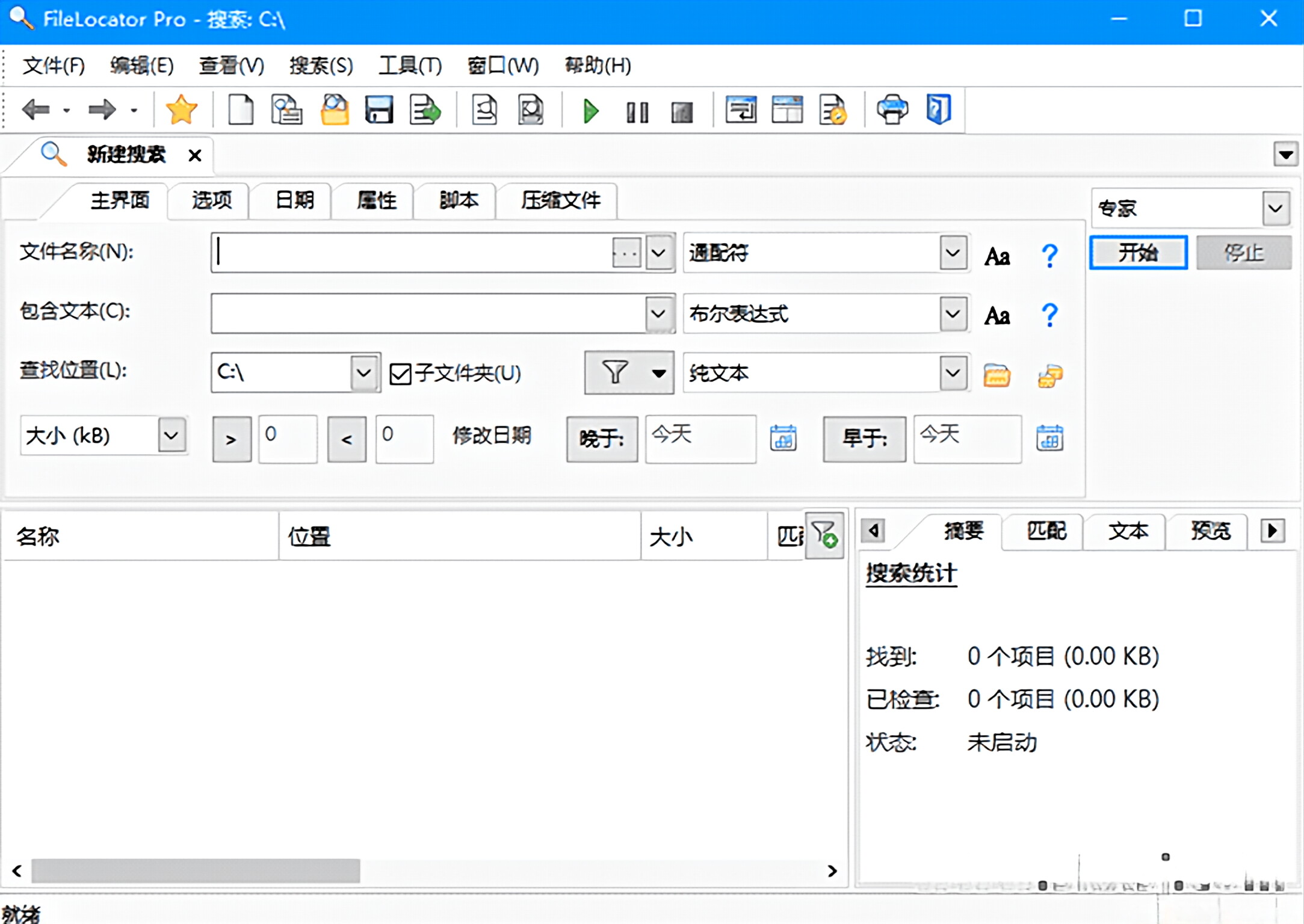Expand the 专家 mode dropdown

click(1275, 209)
